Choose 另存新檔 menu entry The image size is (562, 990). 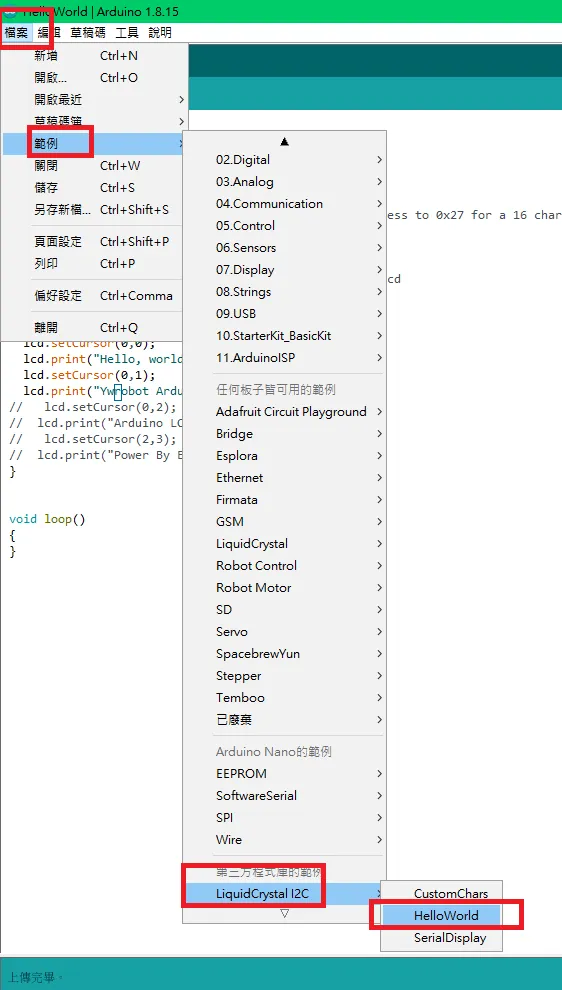pos(93,210)
